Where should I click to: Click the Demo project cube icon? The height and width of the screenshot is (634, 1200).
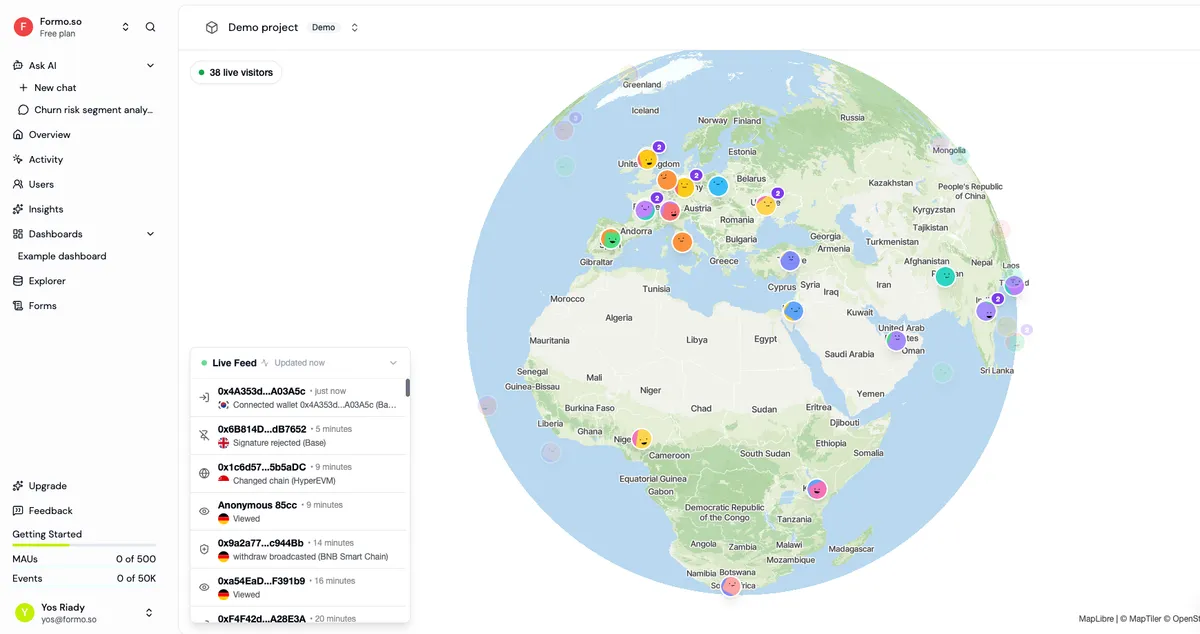(x=212, y=27)
